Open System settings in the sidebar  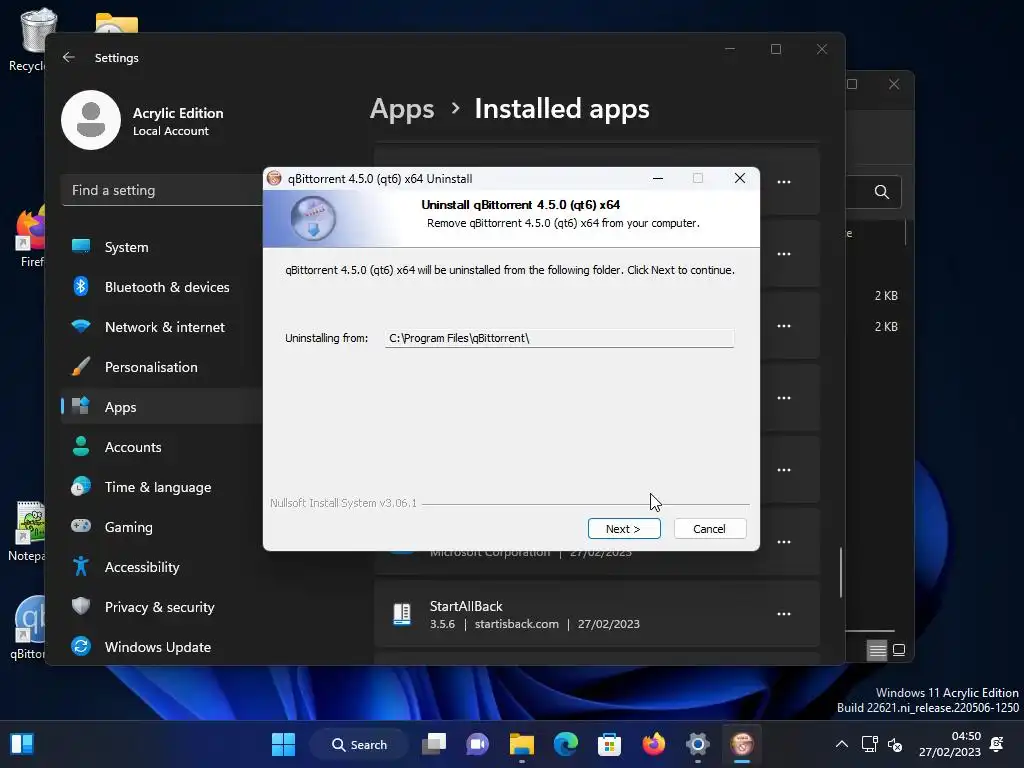pos(162,247)
